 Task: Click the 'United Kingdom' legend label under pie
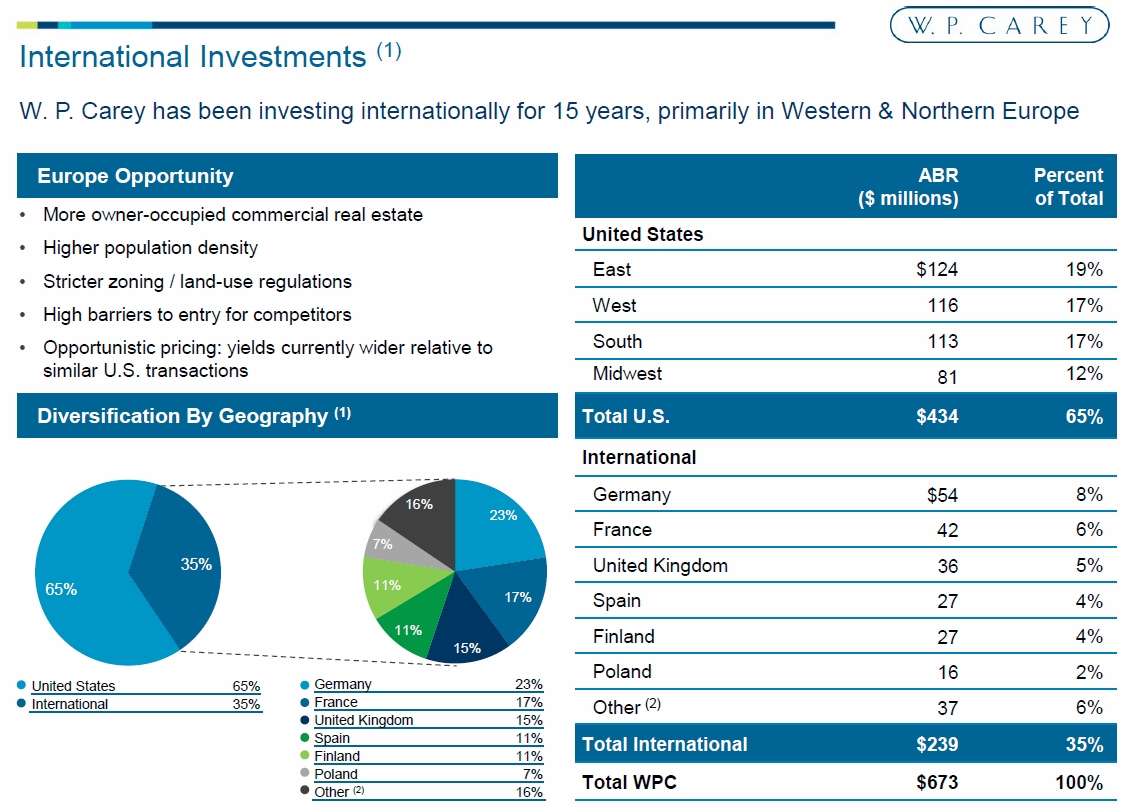[x=364, y=720]
